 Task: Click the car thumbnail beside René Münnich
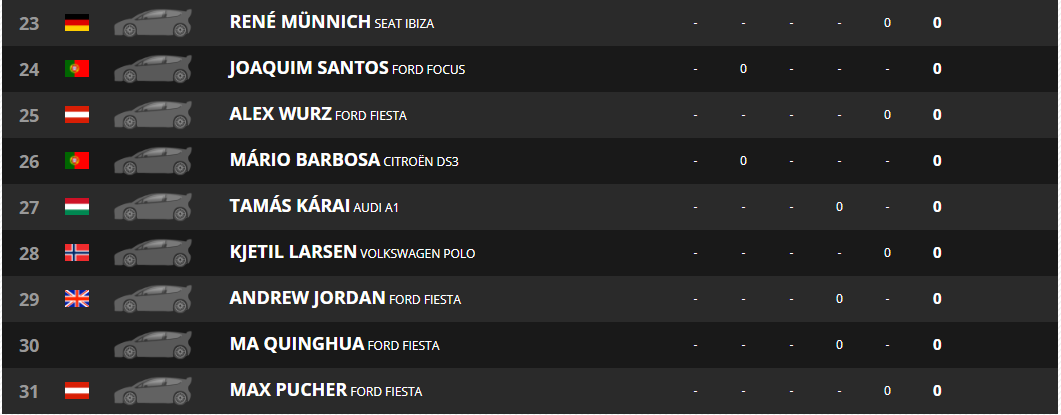153,22
